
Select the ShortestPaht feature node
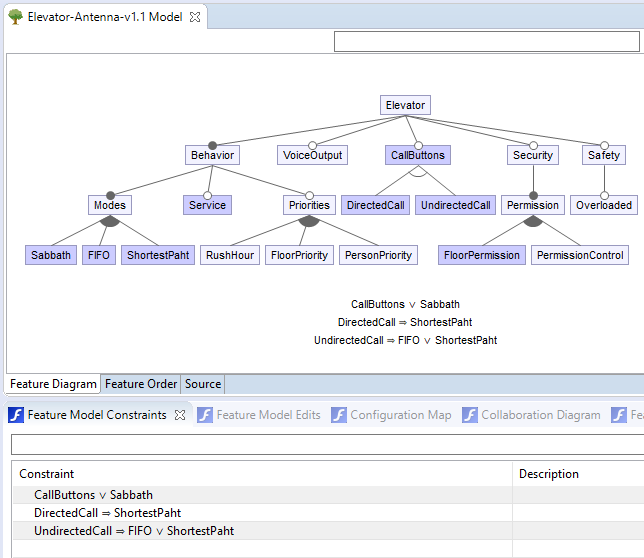[158, 255]
